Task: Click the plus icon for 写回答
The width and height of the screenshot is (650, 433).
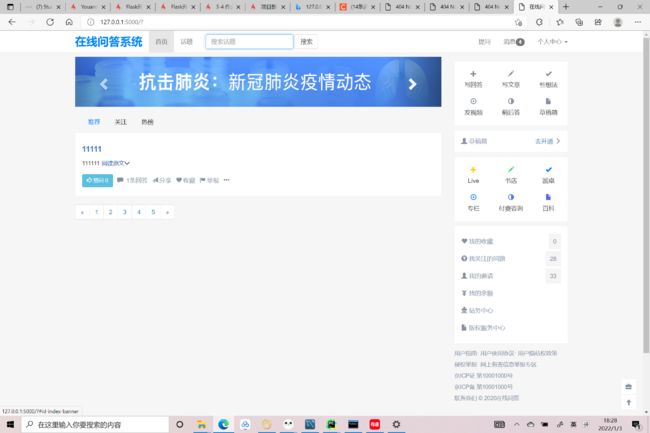Action: point(473,74)
